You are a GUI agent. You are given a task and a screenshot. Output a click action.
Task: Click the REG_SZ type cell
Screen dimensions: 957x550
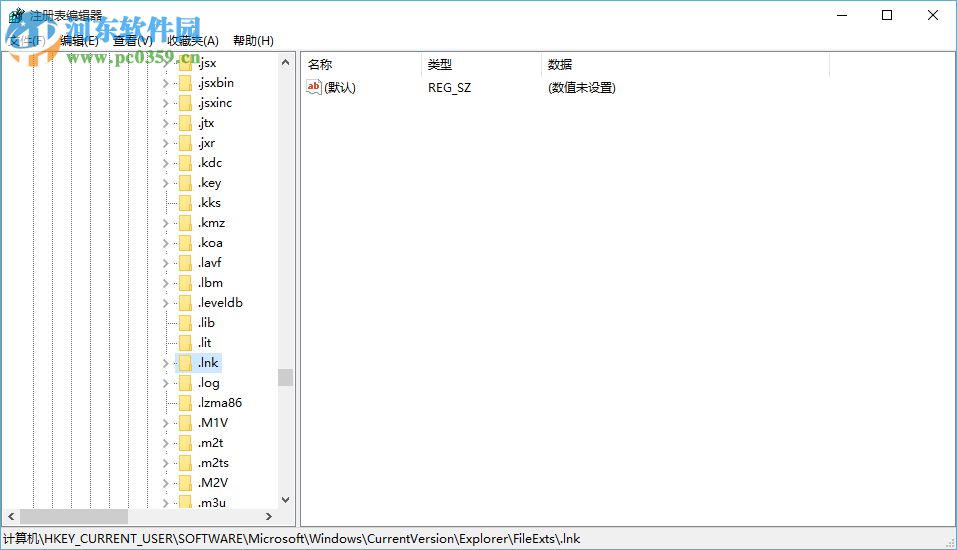pyautogui.click(x=449, y=88)
